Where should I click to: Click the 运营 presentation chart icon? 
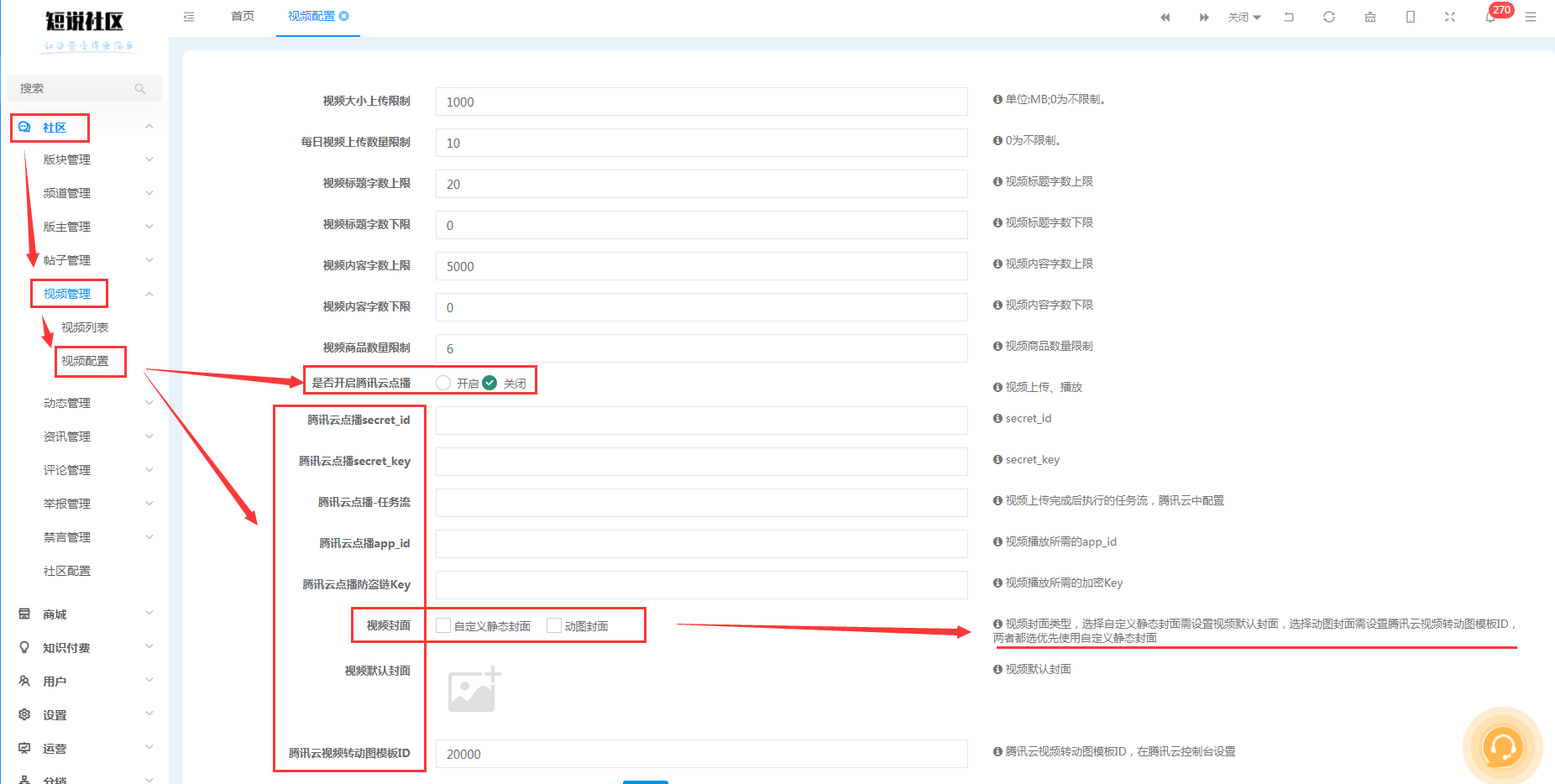pyautogui.click(x=24, y=749)
